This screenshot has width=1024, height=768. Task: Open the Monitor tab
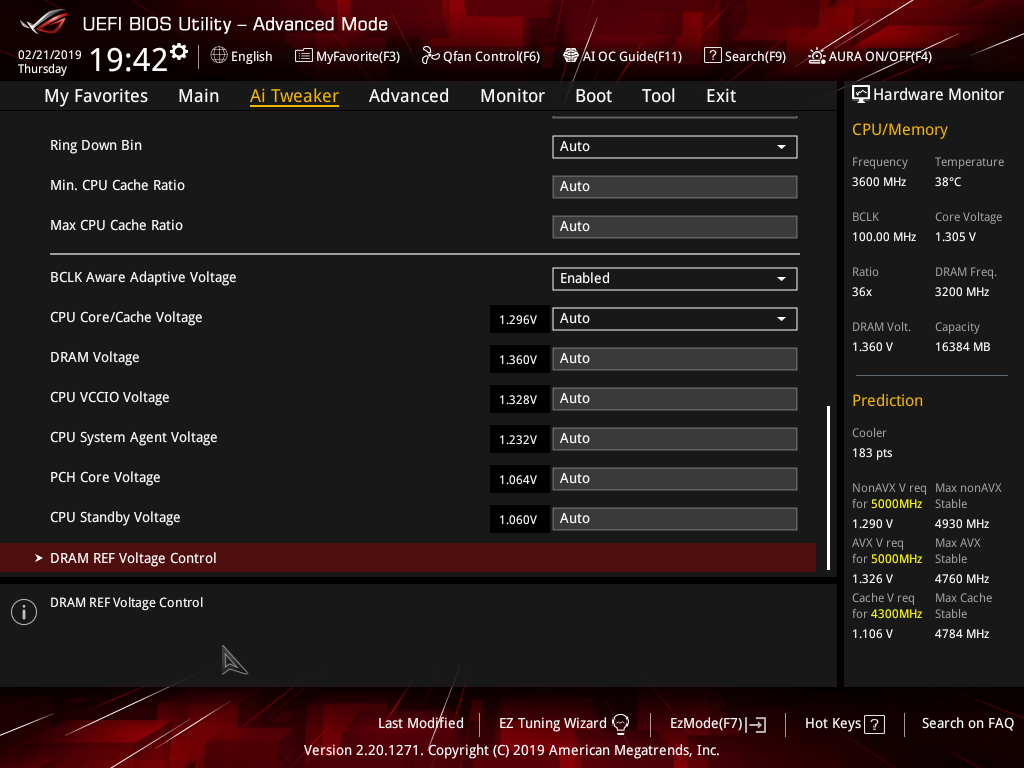pos(512,96)
